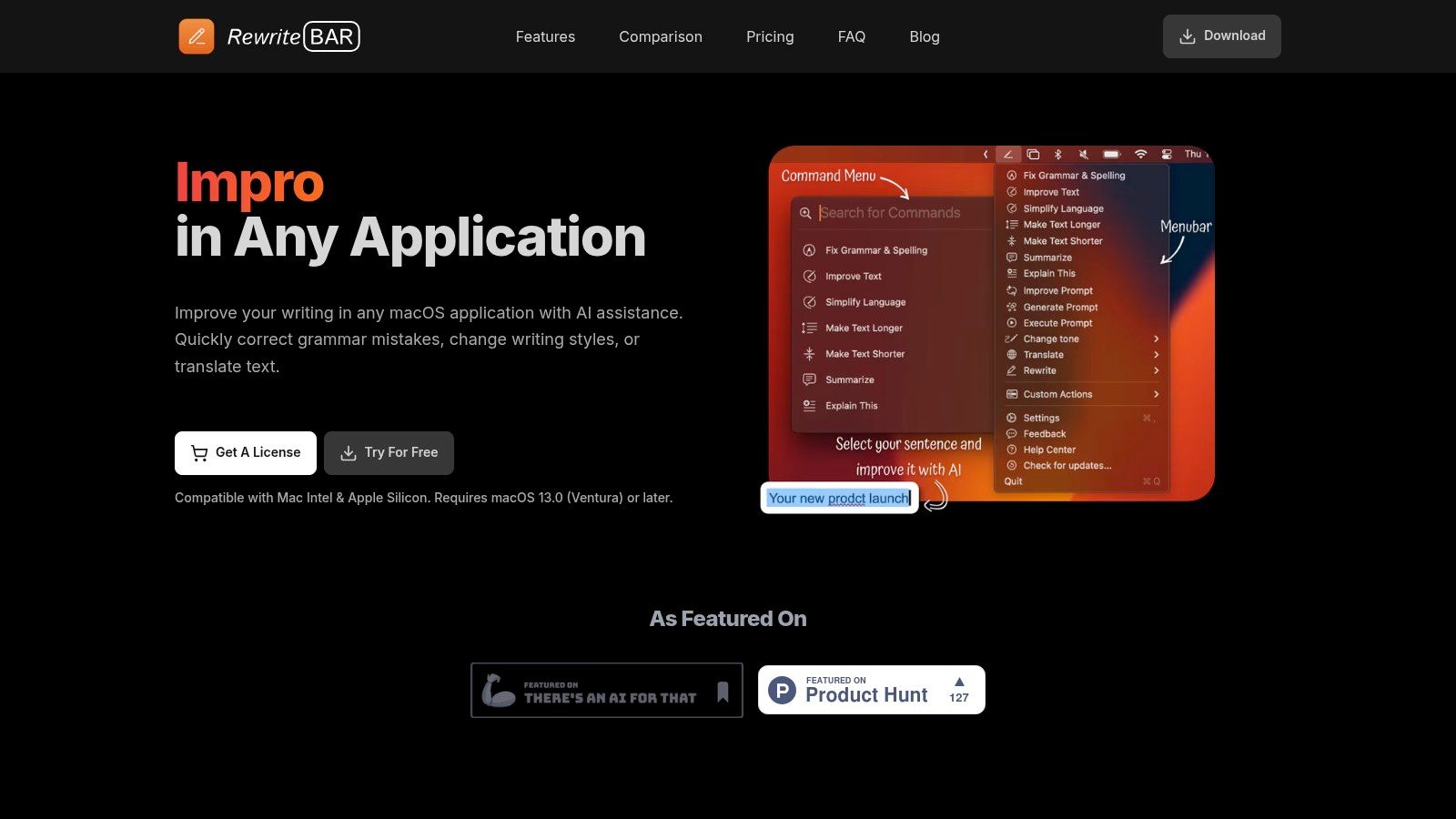
Task: Click the magnifier icon in command search
Action: click(x=805, y=213)
